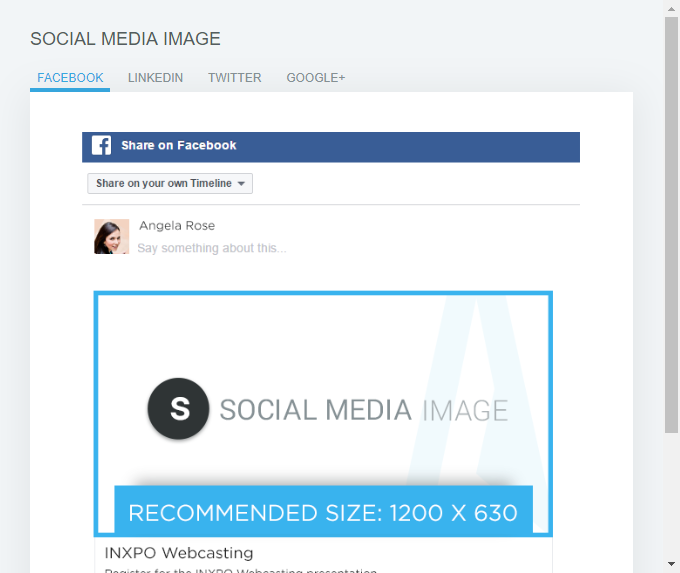Select the social media image preview
The height and width of the screenshot is (573, 680).
323,414
